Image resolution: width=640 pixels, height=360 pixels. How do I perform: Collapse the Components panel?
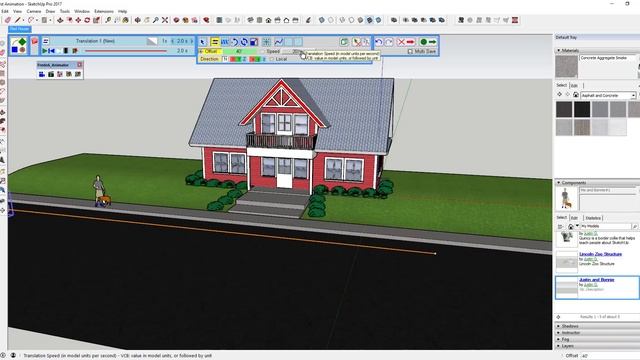pyautogui.click(x=559, y=182)
